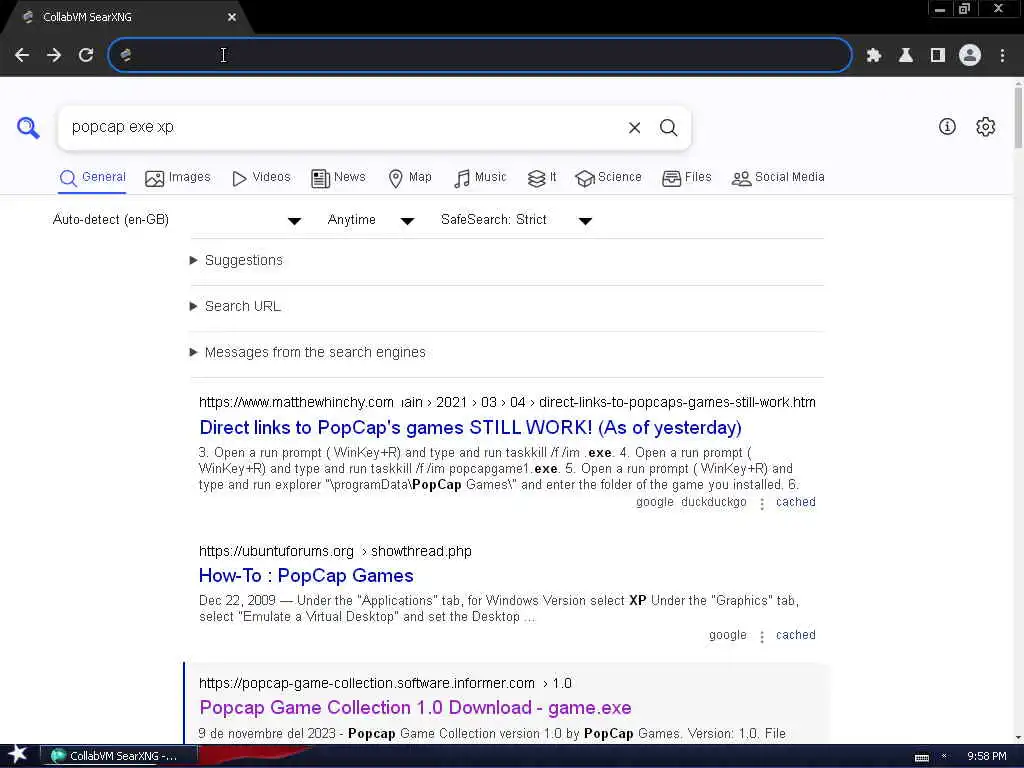Switch to the Images tab
This screenshot has height=768, width=1024.
(178, 178)
